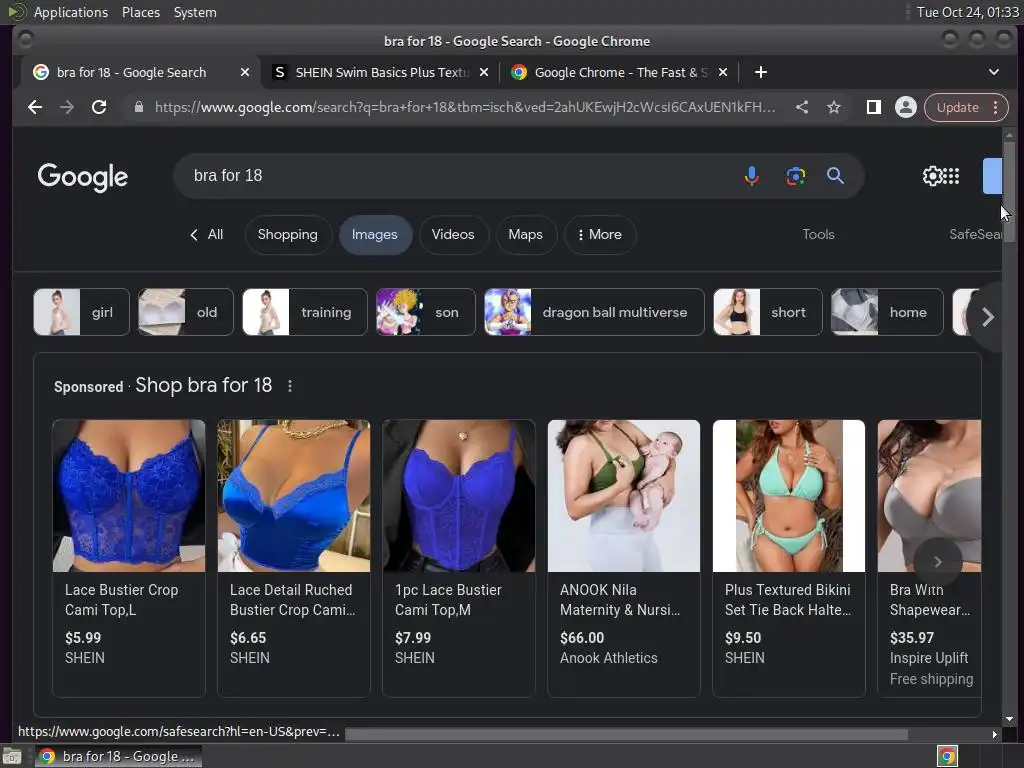Reload the page with the refresh icon

tap(99, 107)
